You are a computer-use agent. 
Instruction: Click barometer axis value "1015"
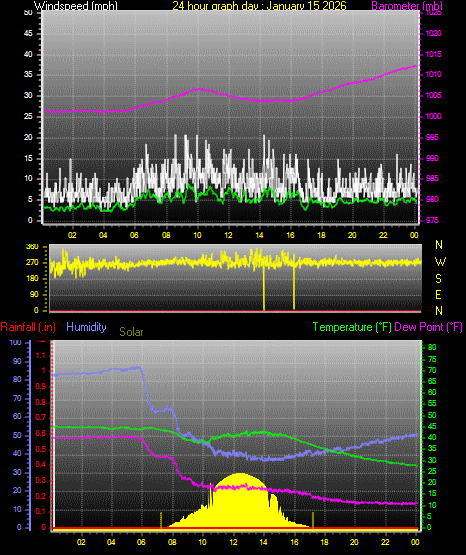pyautogui.click(x=433, y=54)
